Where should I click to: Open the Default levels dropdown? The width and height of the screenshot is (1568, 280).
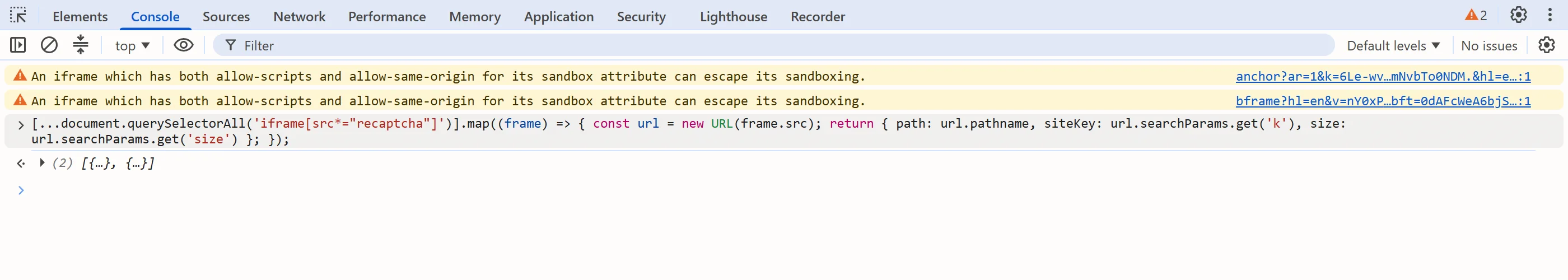point(1393,46)
